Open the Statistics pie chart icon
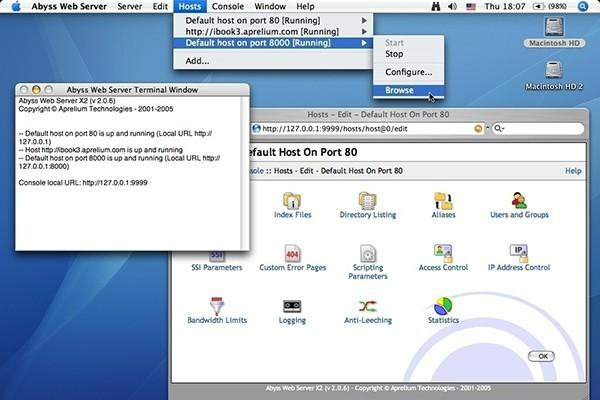 pyautogui.click(x=443, y=306)
